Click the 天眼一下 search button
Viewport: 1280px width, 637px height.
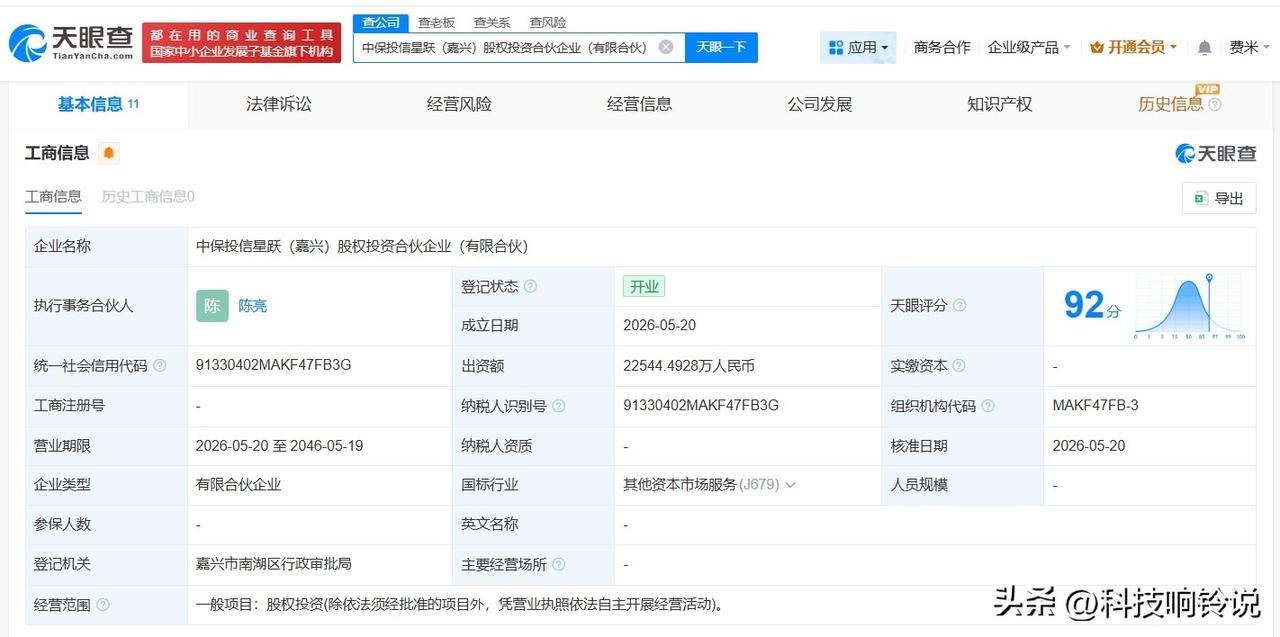(x=721, y=47)
